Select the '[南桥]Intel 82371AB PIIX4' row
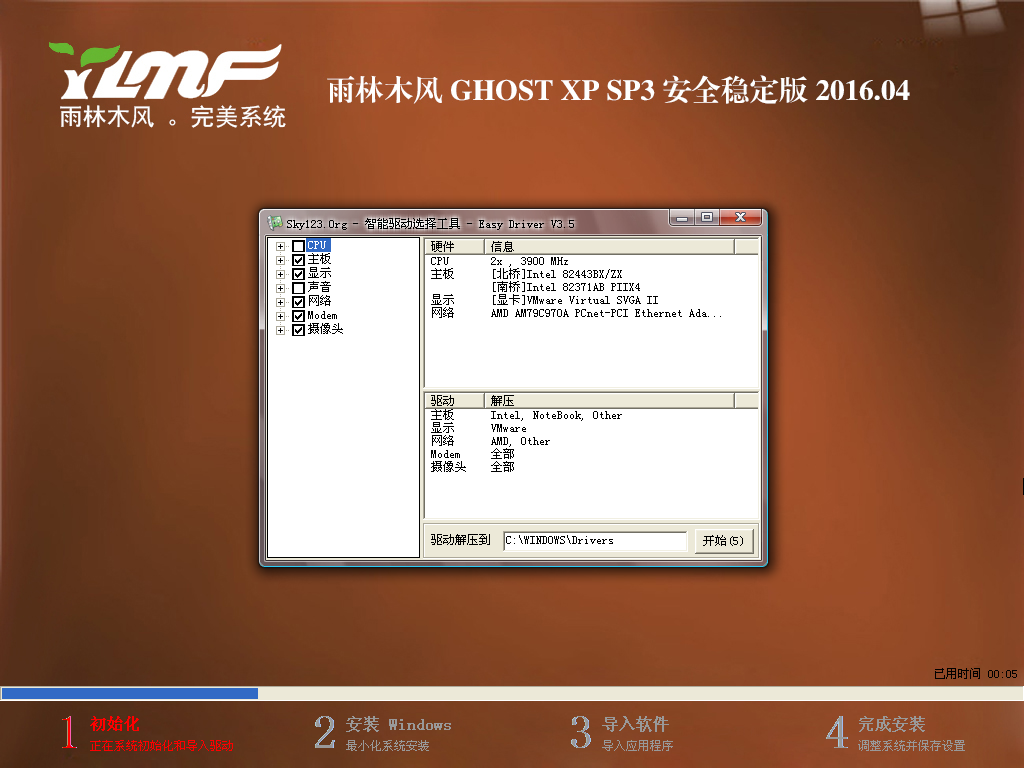The height and width of the screenshot is (768, 1024). click(566, 287)
